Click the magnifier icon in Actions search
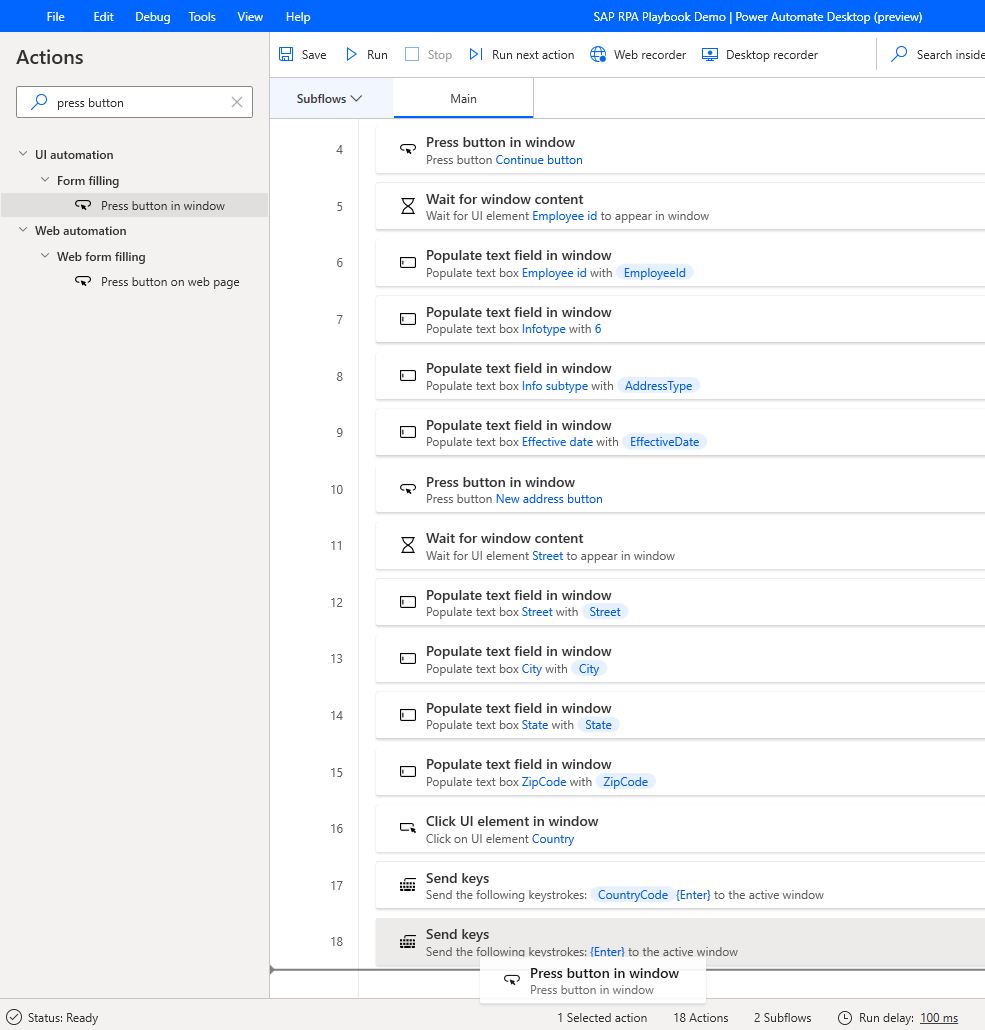 (39, 102)
